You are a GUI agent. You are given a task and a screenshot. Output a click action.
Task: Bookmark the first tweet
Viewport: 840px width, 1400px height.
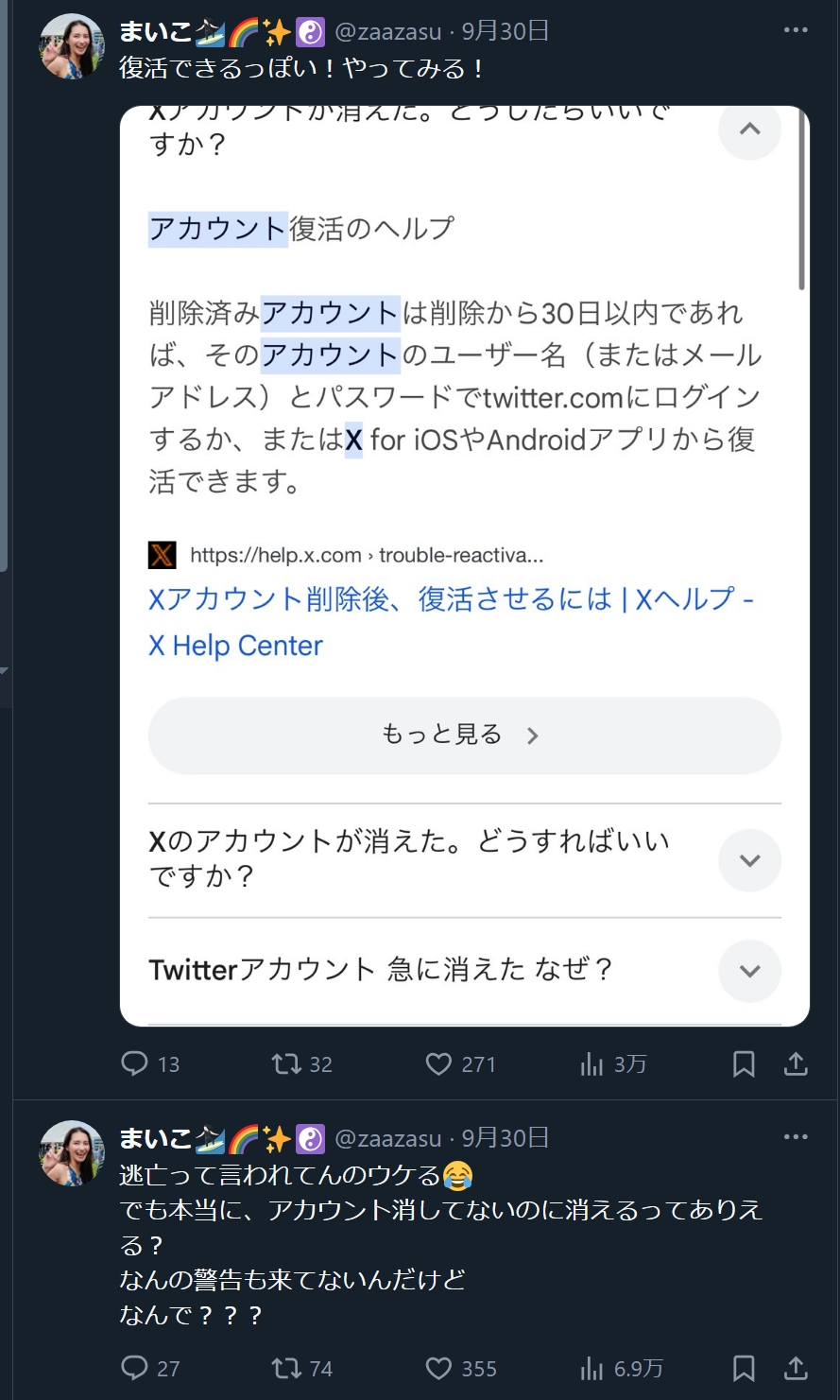click(x=744, y=1064)
